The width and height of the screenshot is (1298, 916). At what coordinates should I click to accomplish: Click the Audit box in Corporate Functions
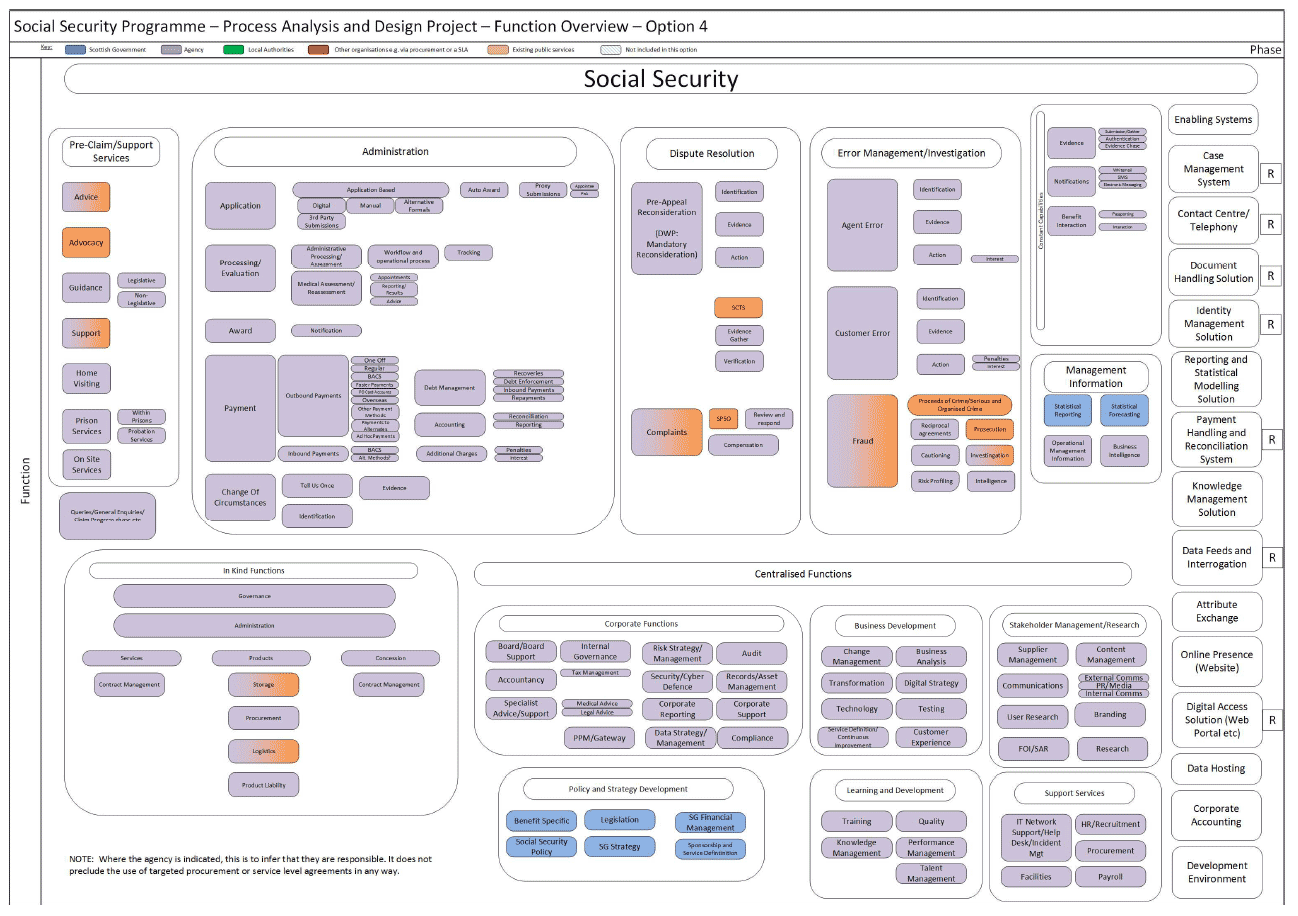(x=752, y=654)
